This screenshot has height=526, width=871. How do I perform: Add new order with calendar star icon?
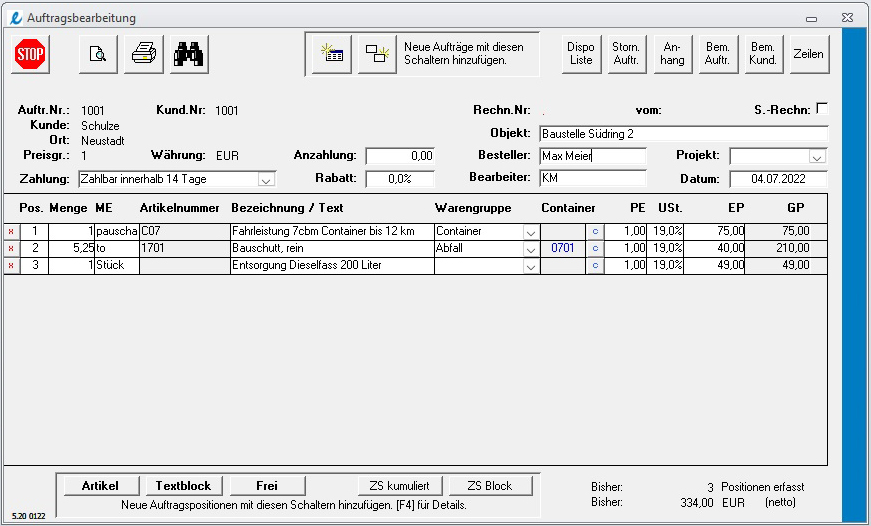click(x=332, y=54)
